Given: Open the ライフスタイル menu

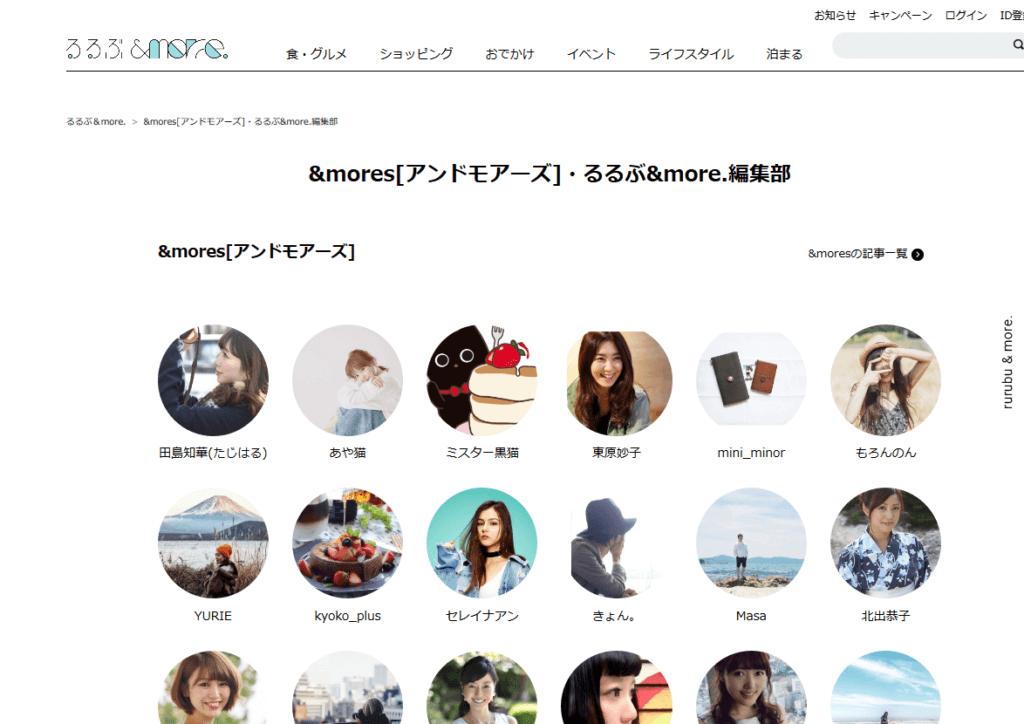Looking at the screenshot, I should pos(691,54).
